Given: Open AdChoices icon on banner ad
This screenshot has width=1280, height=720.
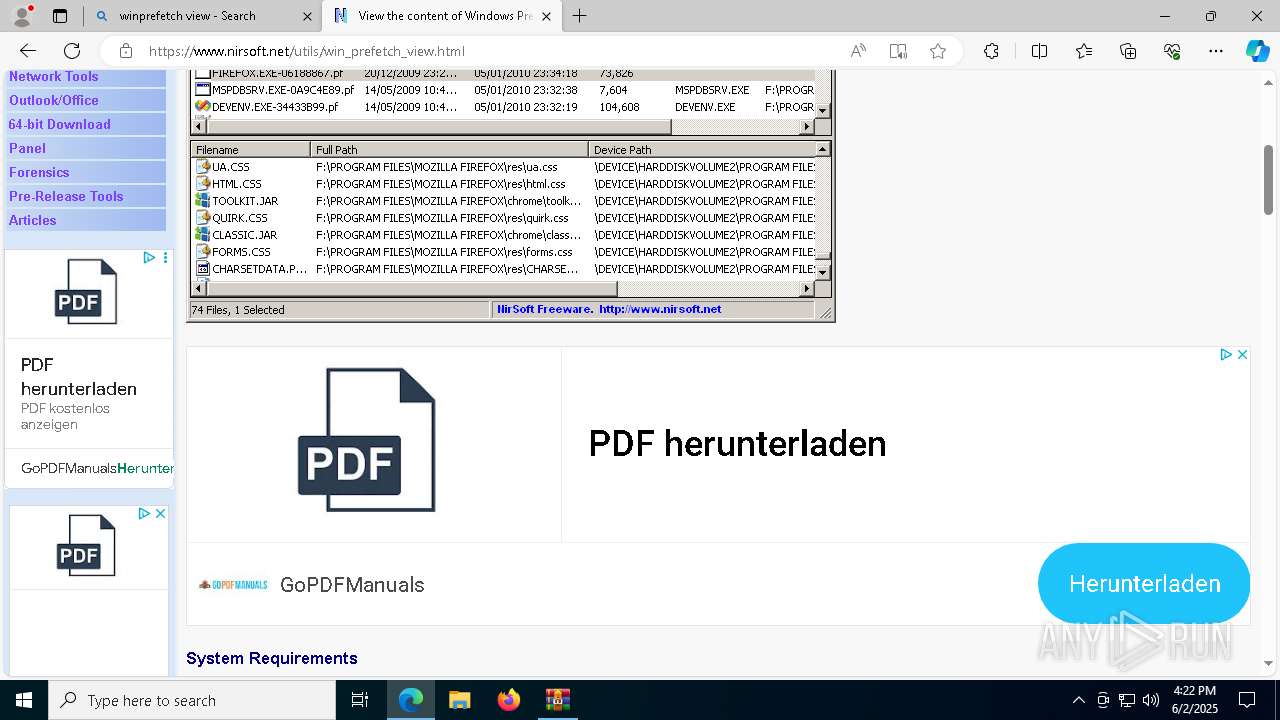Looking at the screenshot, I should click(x=1226, y=354).
